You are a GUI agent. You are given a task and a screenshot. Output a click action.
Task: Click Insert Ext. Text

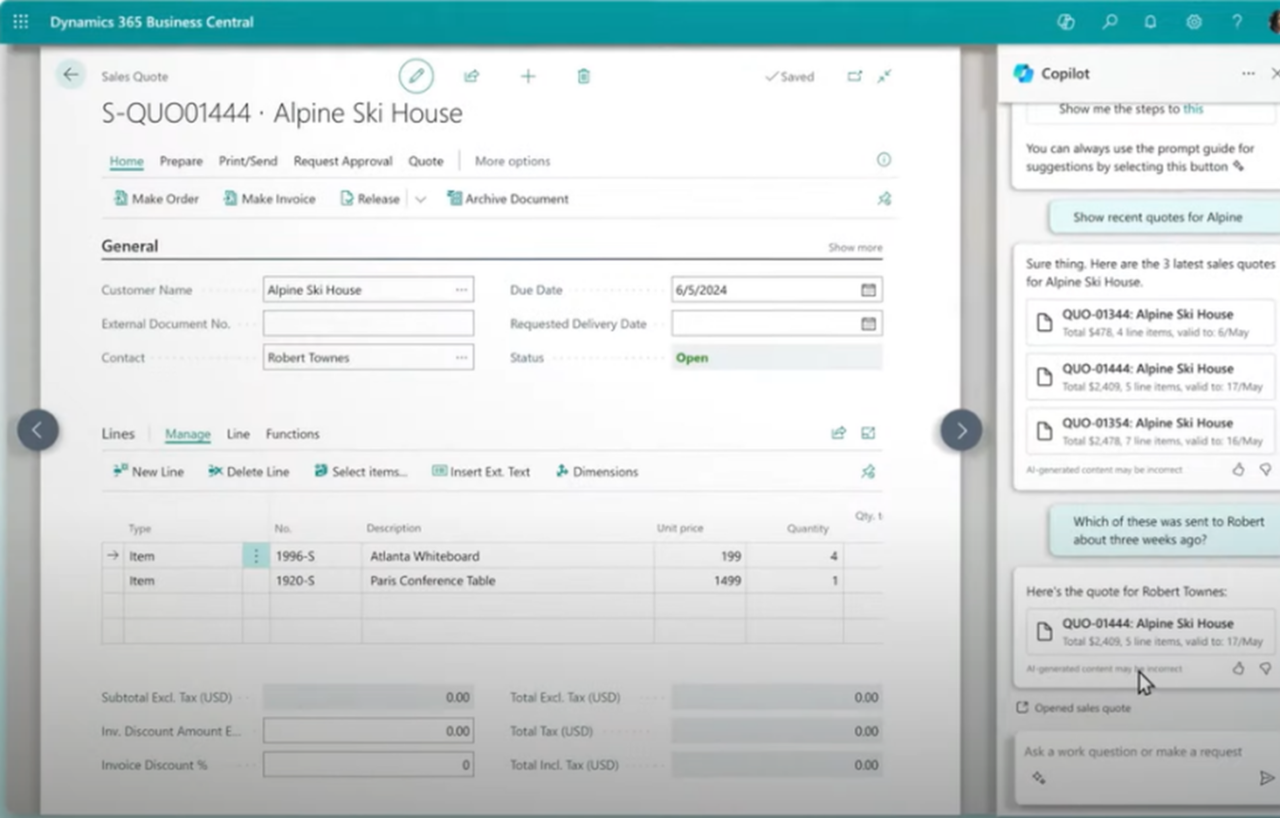481,472
